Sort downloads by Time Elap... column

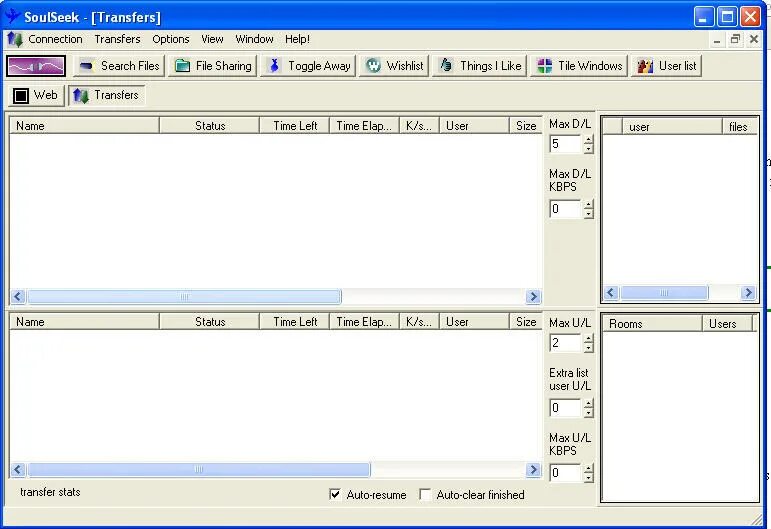click(x=364, y=126)
